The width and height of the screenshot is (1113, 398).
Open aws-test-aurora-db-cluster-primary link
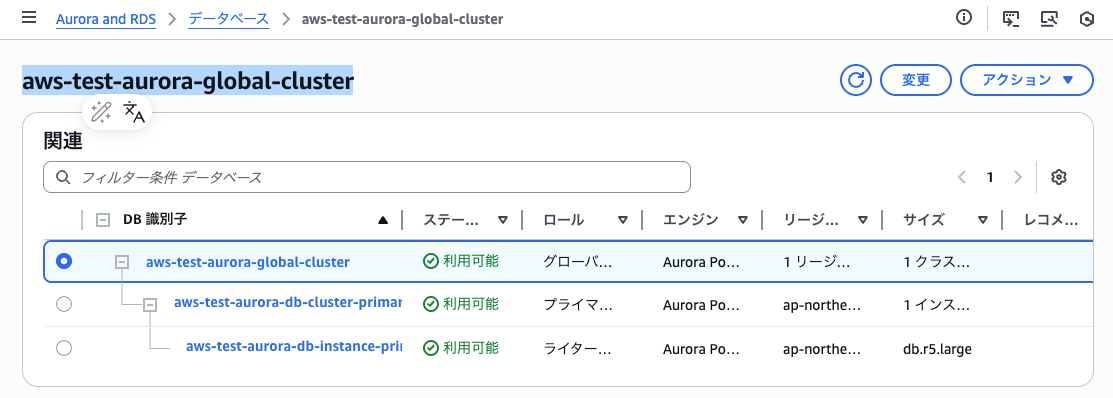pyautogui.click(x=287, y=303)
